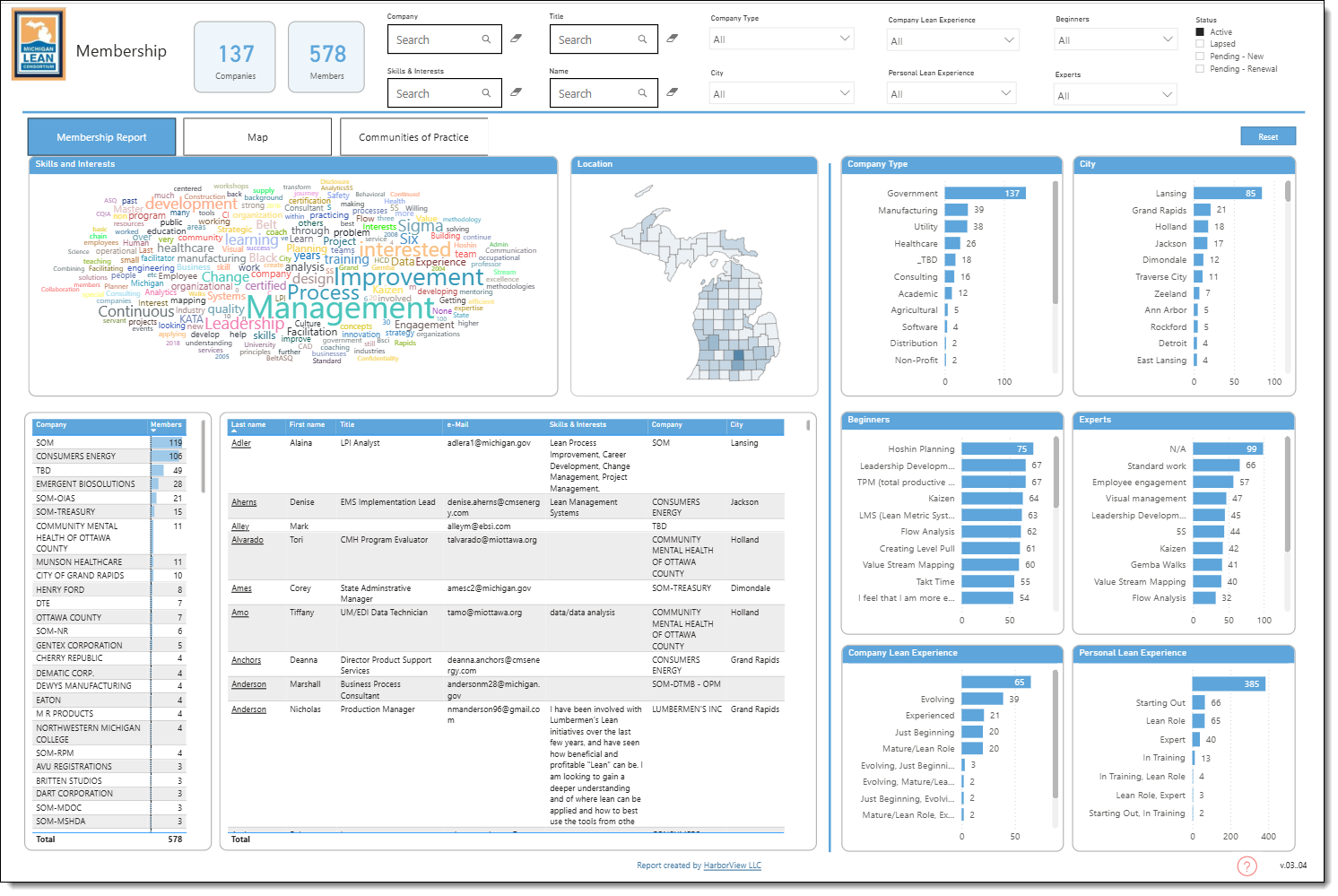Click the eraser icon next to the Name search
This screenshot has height=896, width=1338.
(671, 92)
